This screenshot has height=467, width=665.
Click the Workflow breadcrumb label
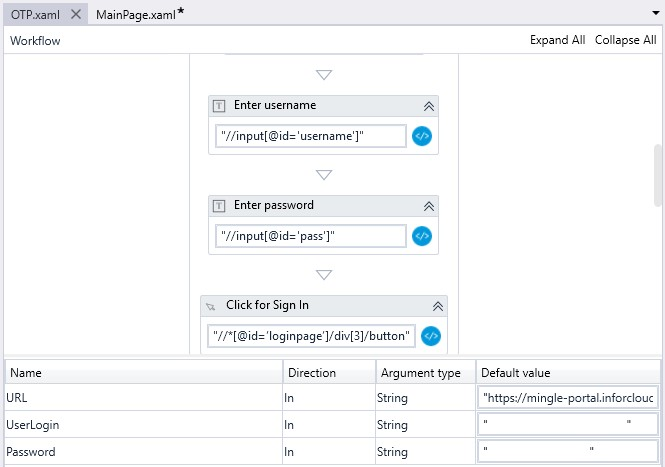coord(35,41)
